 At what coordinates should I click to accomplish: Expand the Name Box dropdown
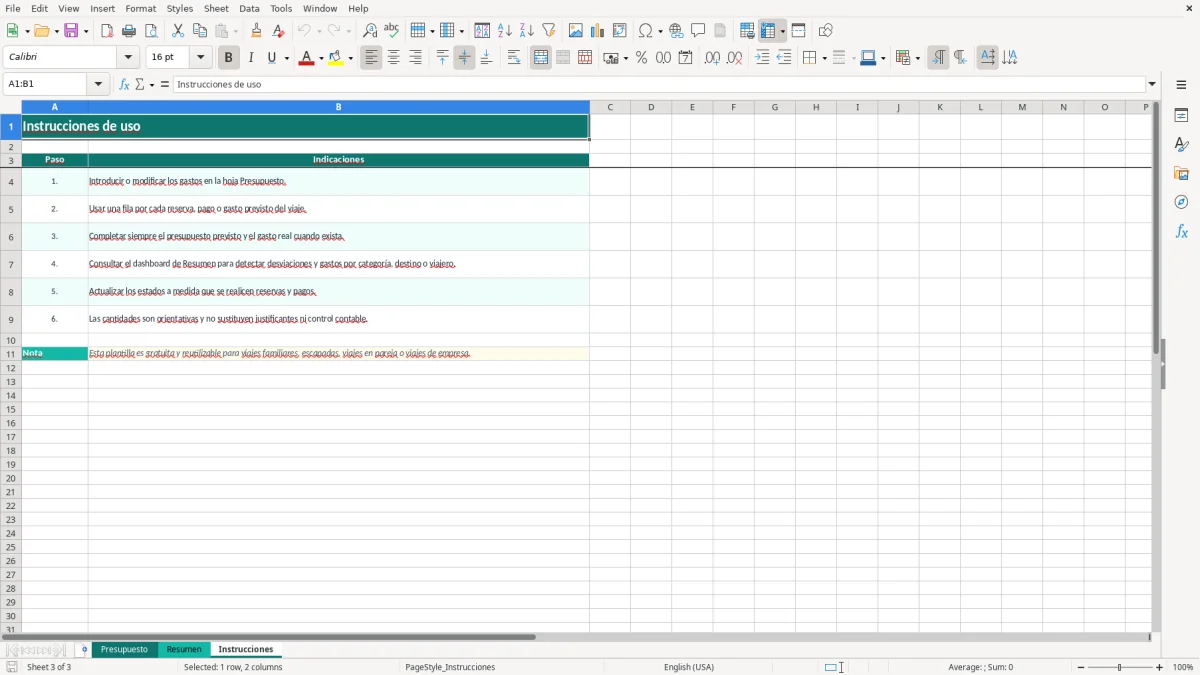98,85
